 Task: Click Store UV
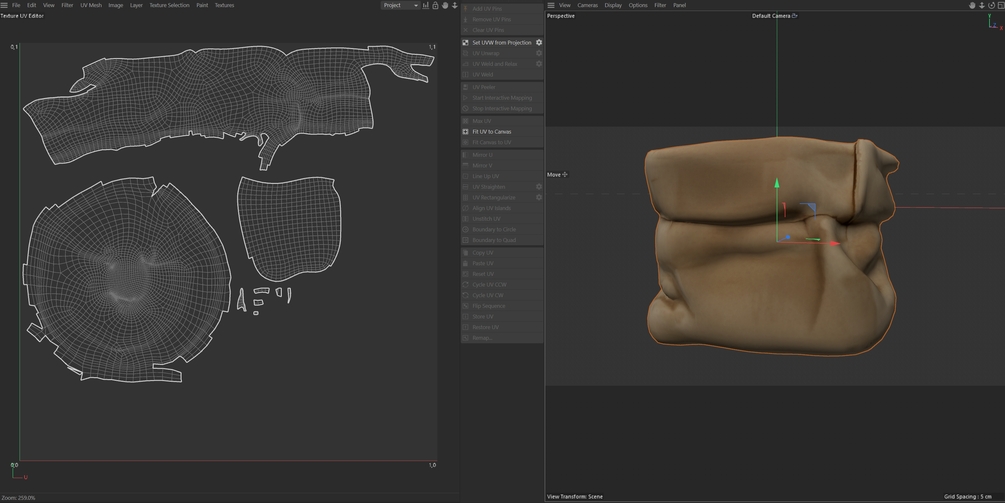tap(502, 317)
